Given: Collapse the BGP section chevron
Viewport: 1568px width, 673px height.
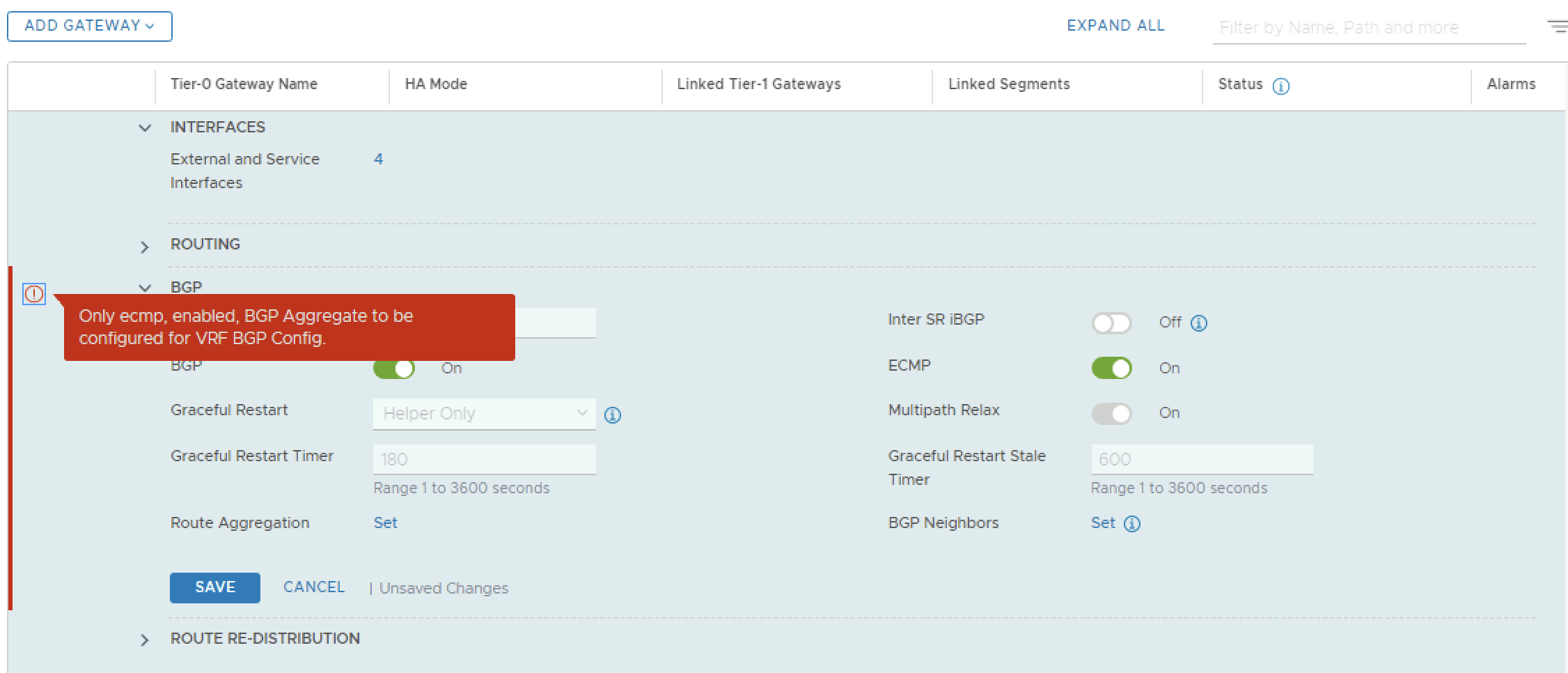Looking at the screenshot, I should [x=145, y=287].
